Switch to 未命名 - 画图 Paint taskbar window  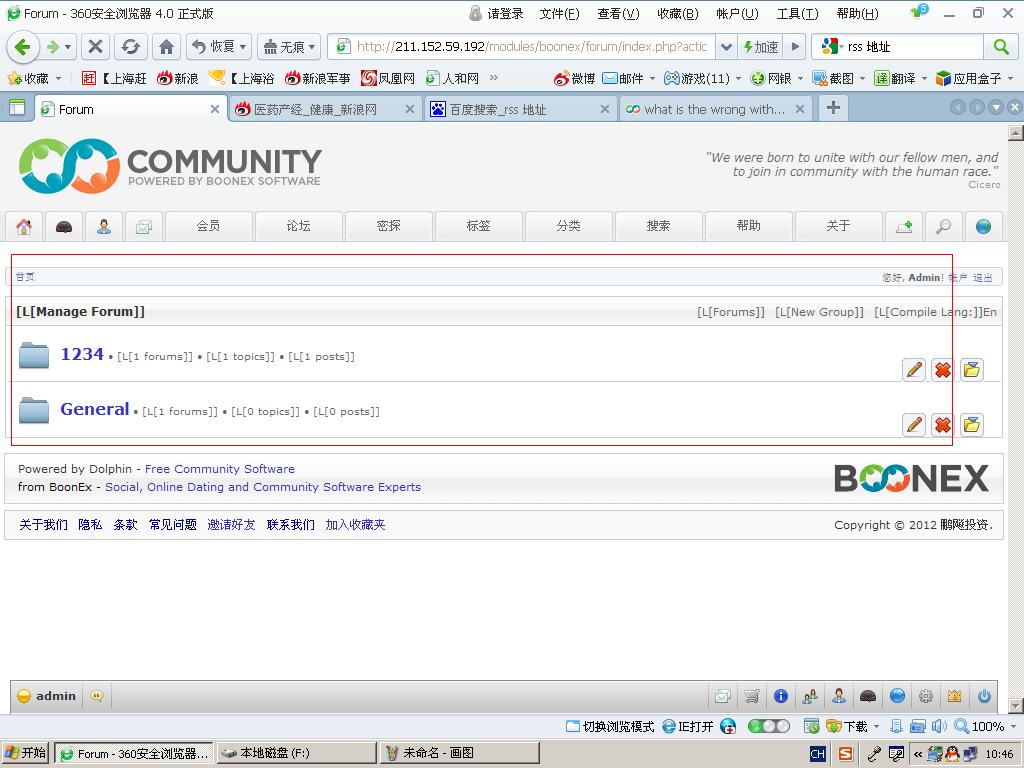[x=460, y=753]
